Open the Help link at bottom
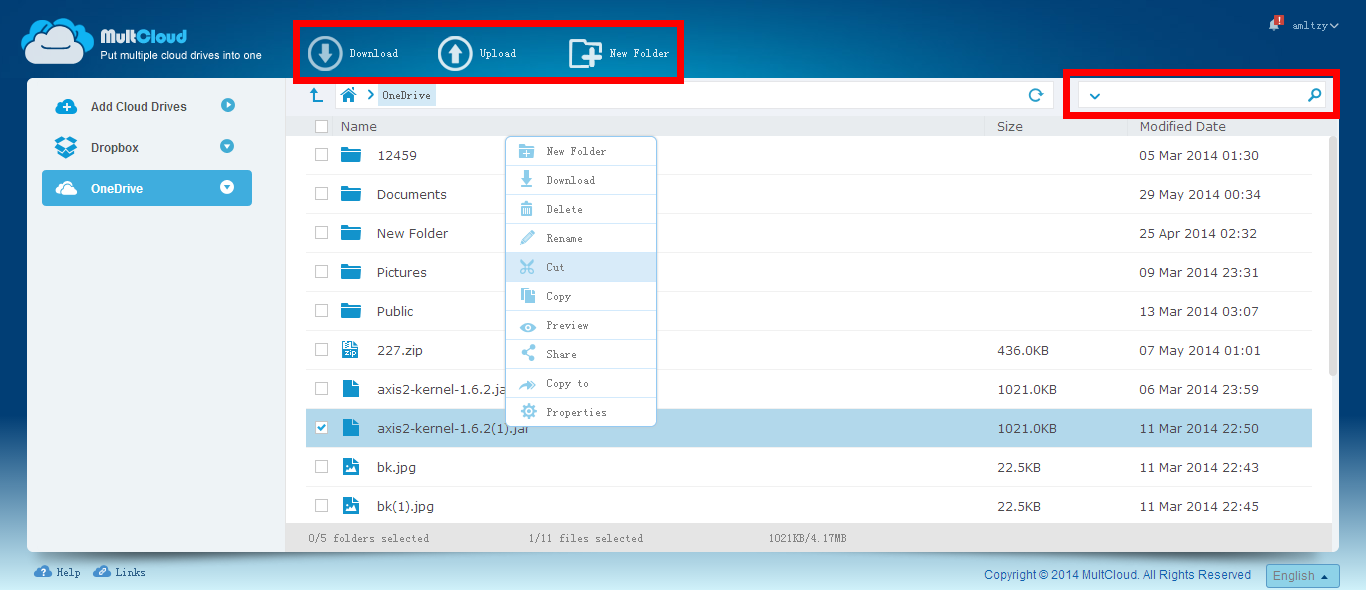This screenshot has height=590, width=1366. pos(68,573)
